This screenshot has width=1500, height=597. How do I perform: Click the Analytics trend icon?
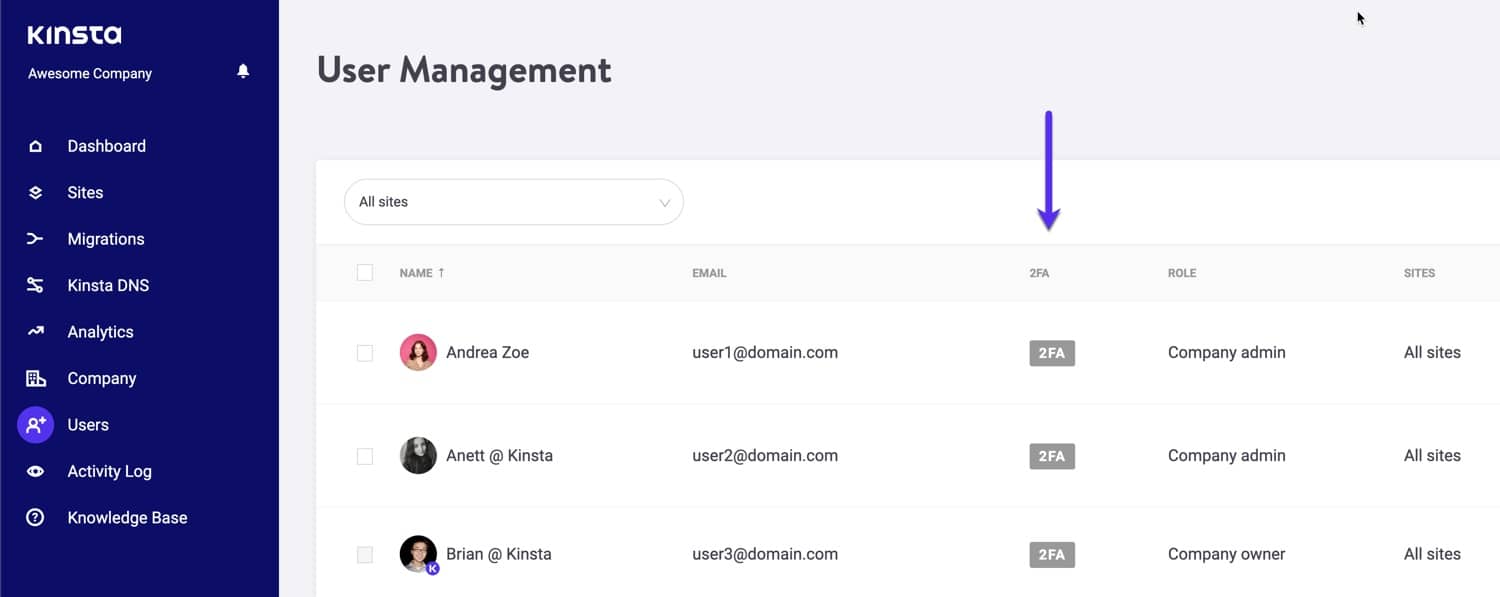coord(36,332)
